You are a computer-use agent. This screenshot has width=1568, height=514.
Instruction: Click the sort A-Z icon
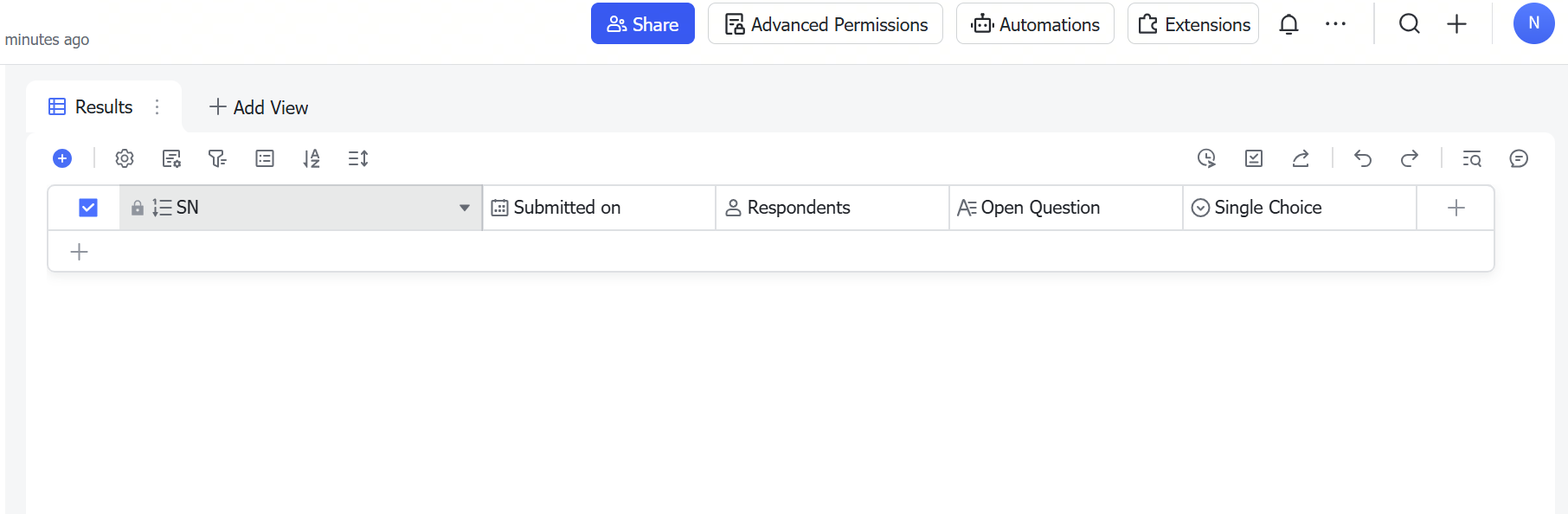312,158
